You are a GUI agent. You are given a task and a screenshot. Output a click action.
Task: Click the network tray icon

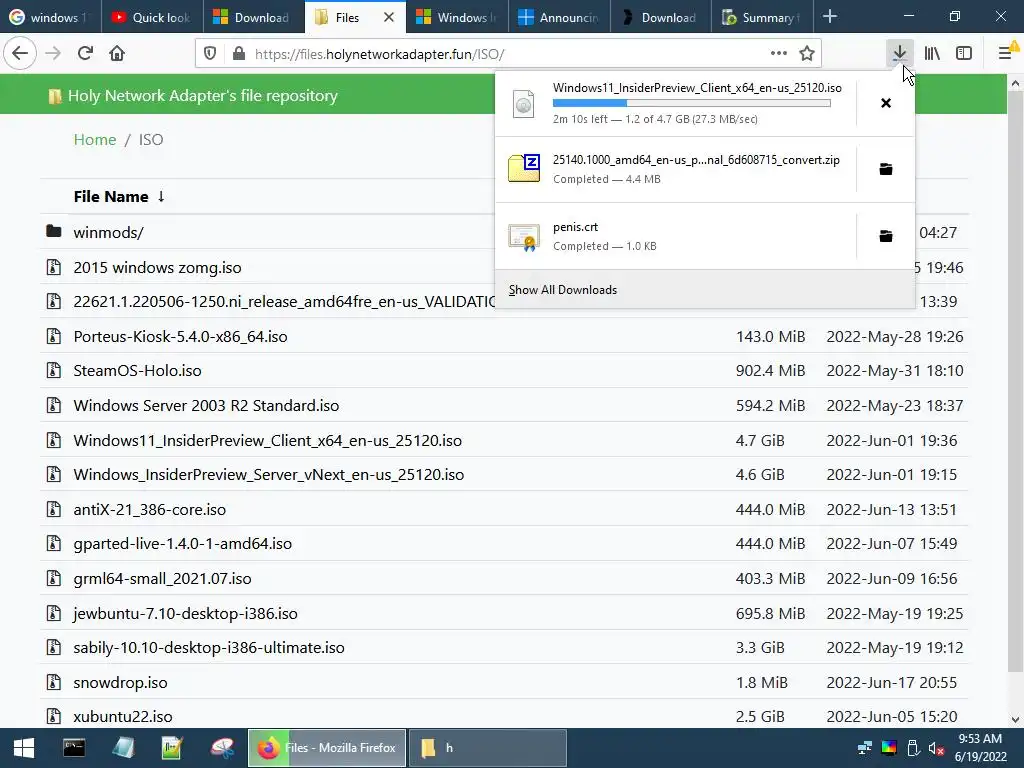pyautogui.click(x=865, y=748)
